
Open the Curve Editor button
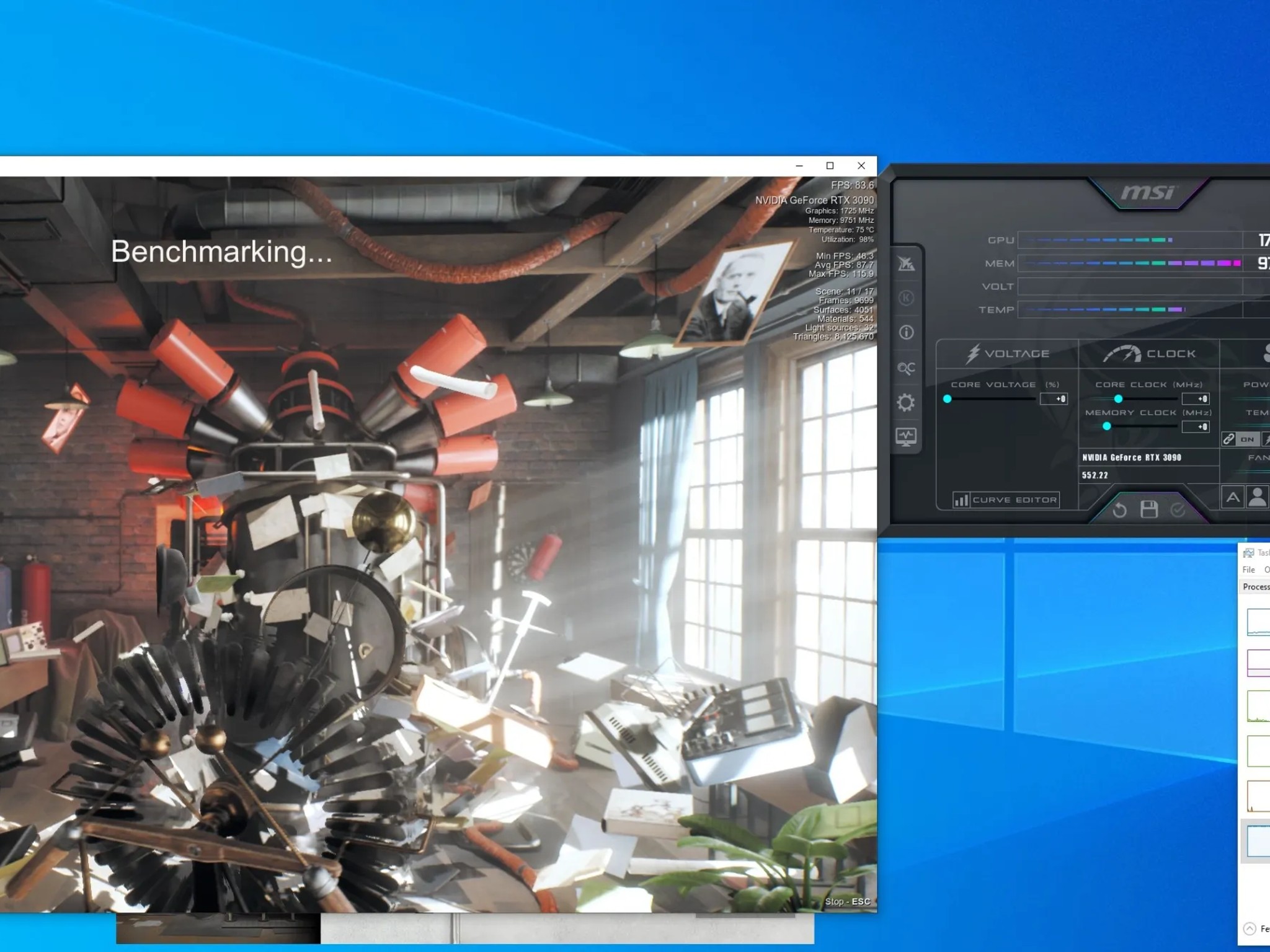pyautogui.click(x=1006, y=500)
